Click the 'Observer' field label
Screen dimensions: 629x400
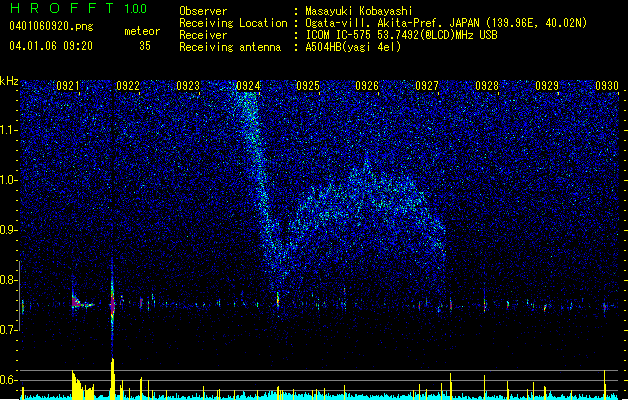click(203, 11)
